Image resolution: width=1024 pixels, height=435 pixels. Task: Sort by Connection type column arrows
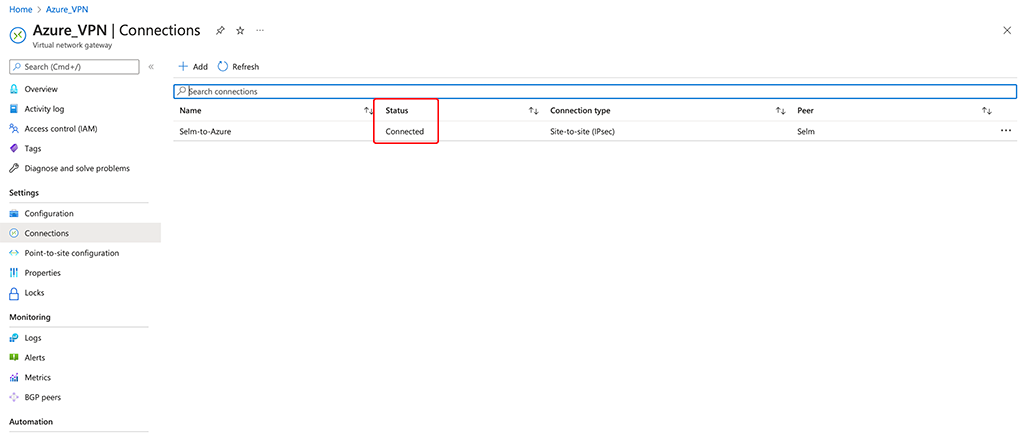[x=780, y=111]
